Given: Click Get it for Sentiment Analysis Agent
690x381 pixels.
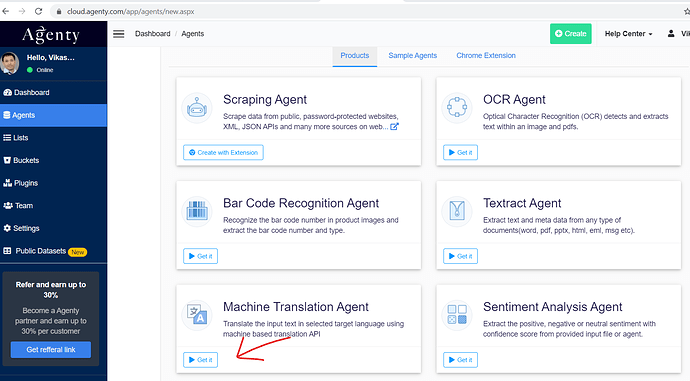Looking at the screenshot, I should click(x=460, y=360).
